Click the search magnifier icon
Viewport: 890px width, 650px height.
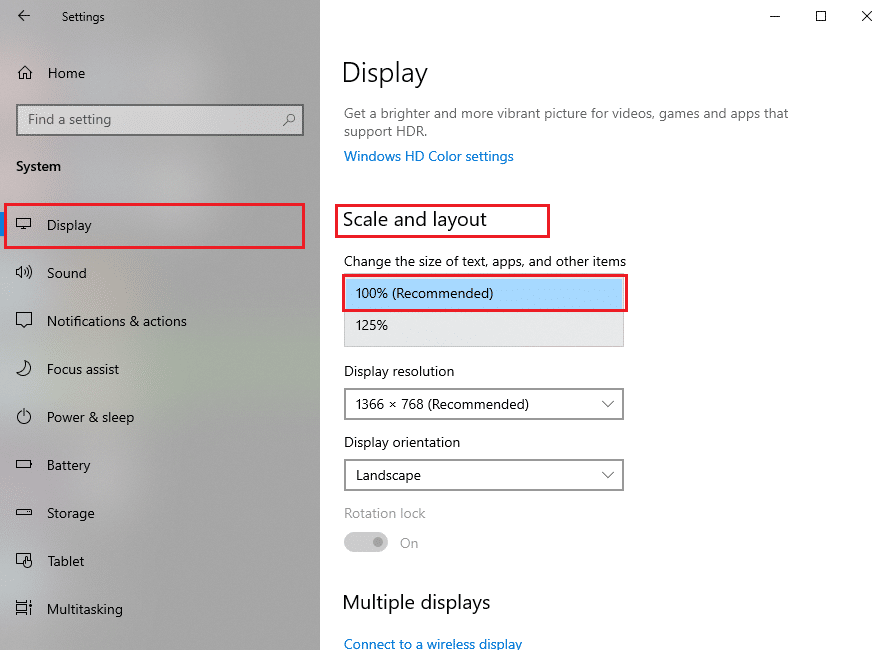click(x=289, y=120)
